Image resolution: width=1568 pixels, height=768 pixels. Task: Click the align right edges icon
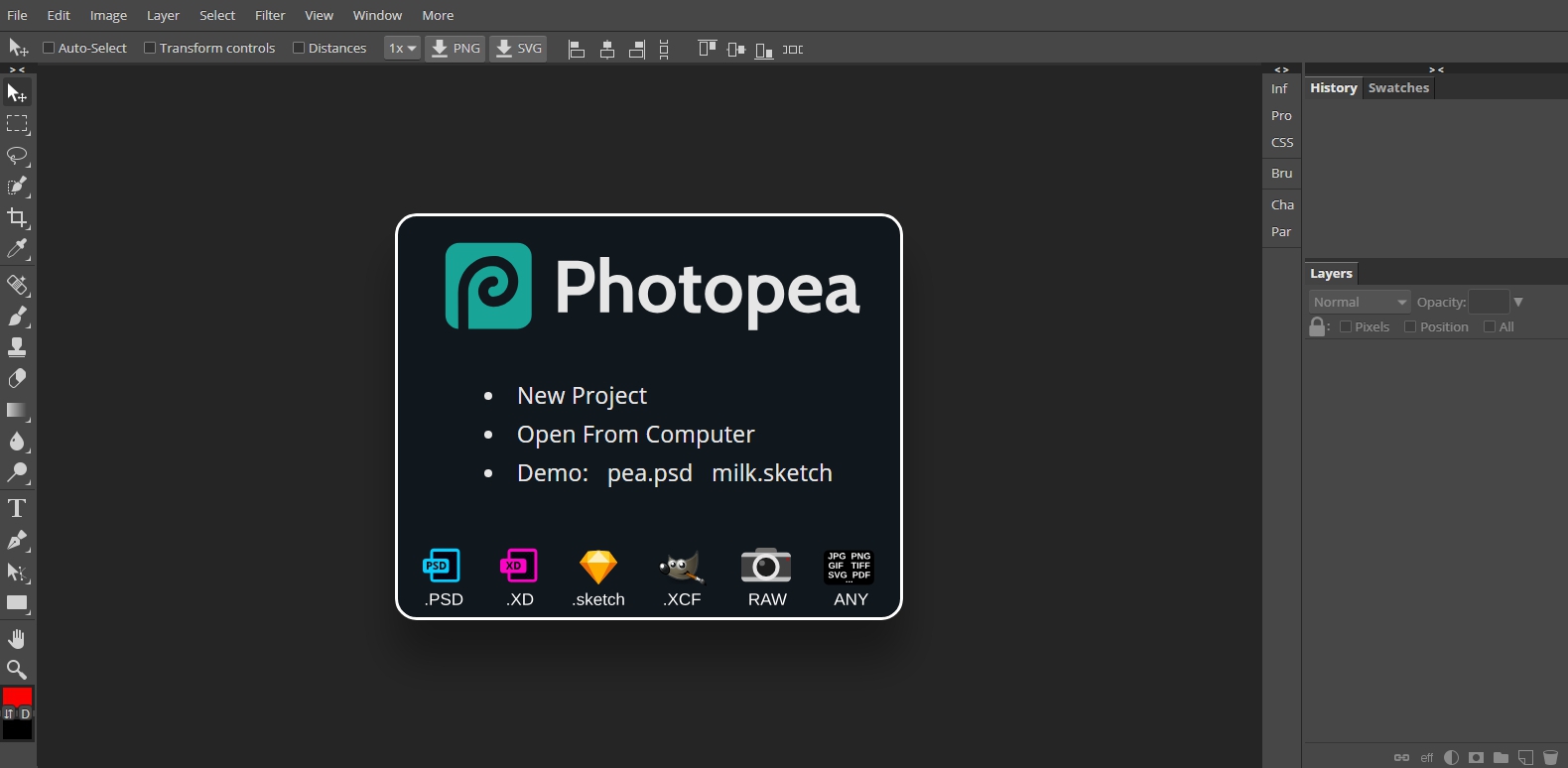pyautogui.click(x=637, y=49)
